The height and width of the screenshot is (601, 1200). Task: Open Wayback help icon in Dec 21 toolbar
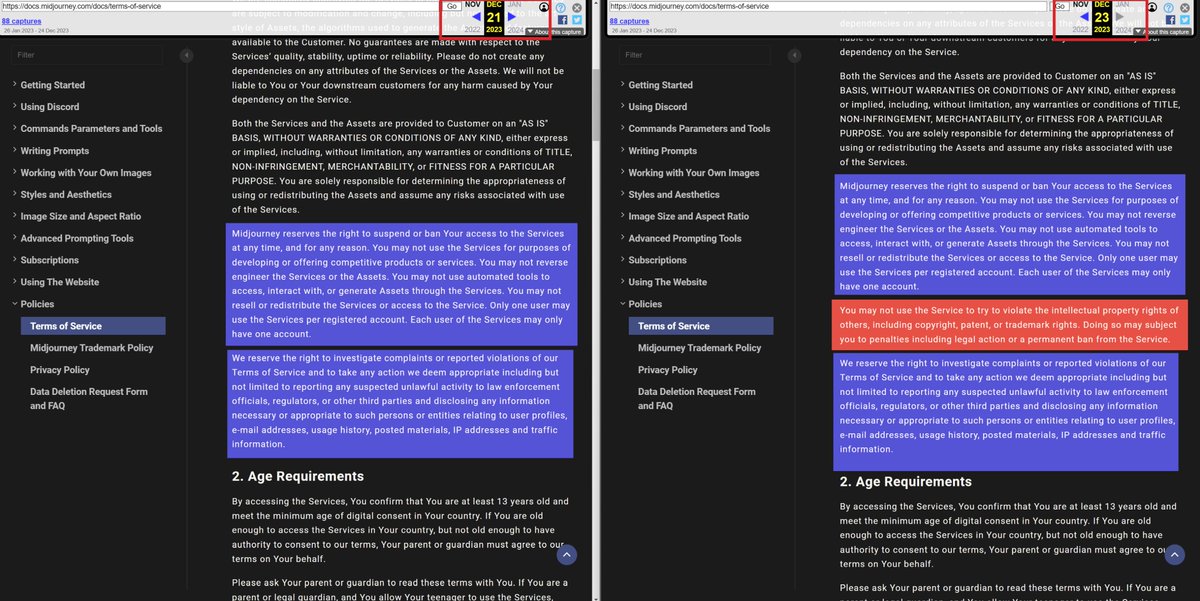point(561,8)
